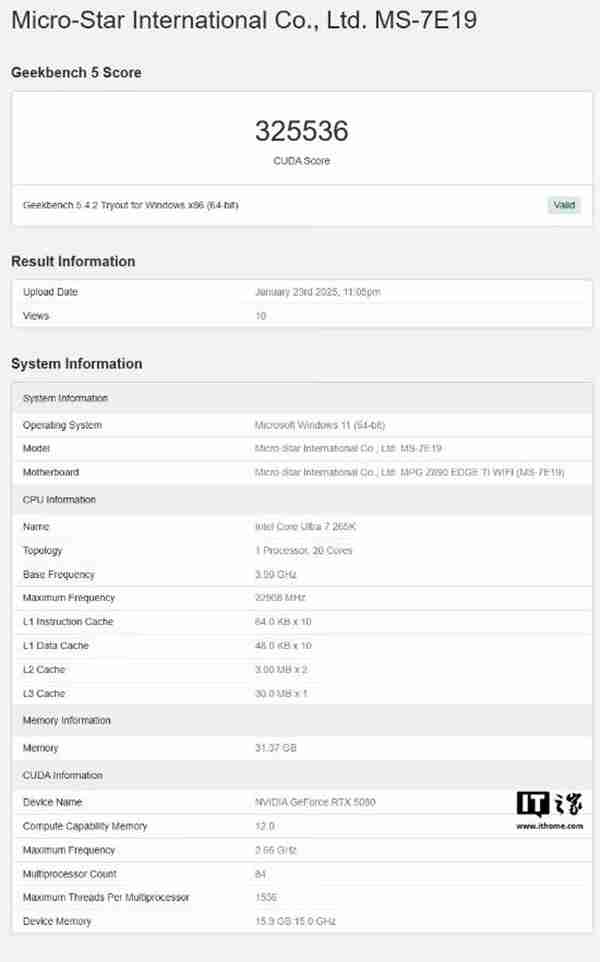
Task: Click the Geekbench 5 Score heading
Action: (75, 72)
